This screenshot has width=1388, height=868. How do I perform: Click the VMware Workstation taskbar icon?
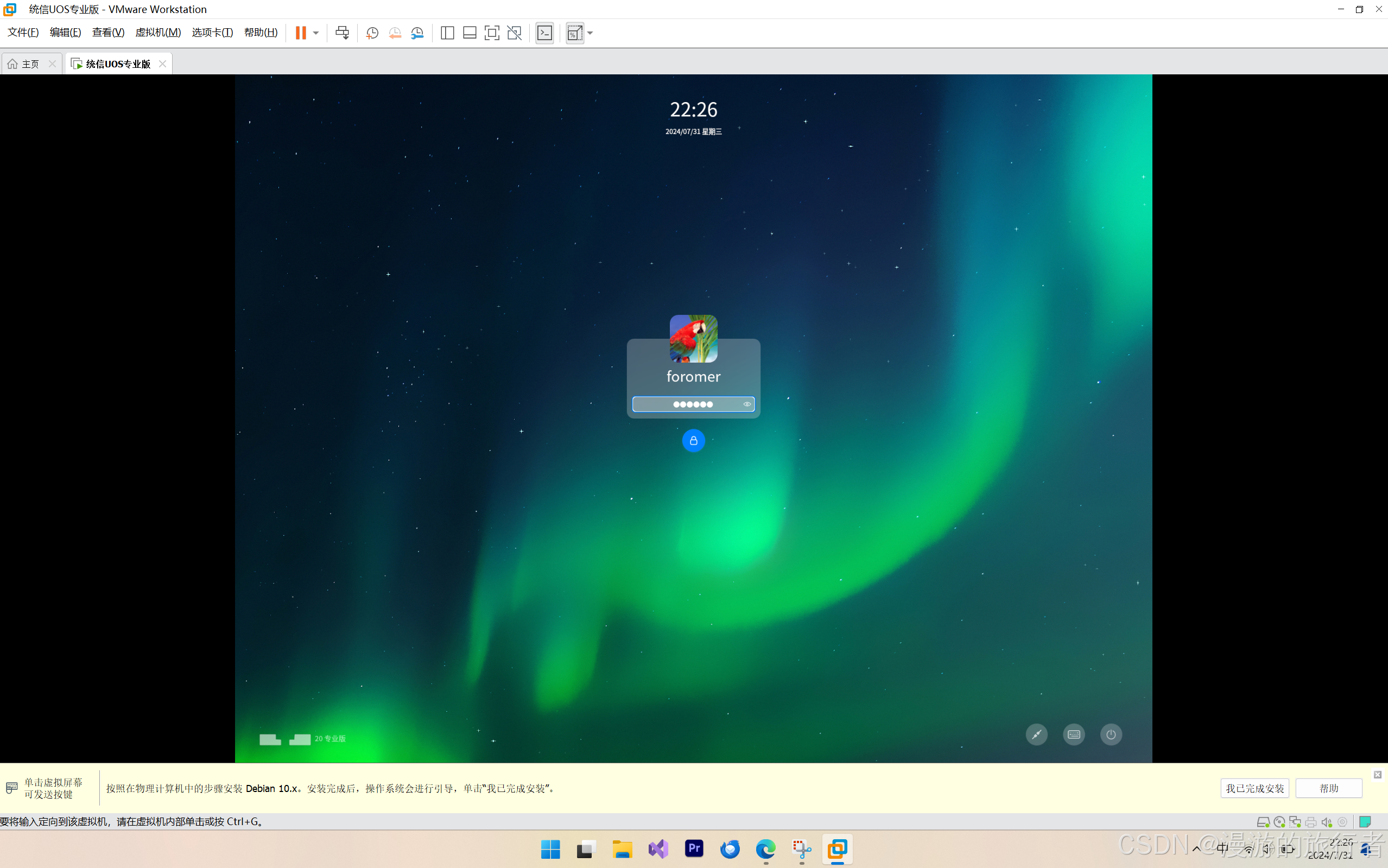838,848
